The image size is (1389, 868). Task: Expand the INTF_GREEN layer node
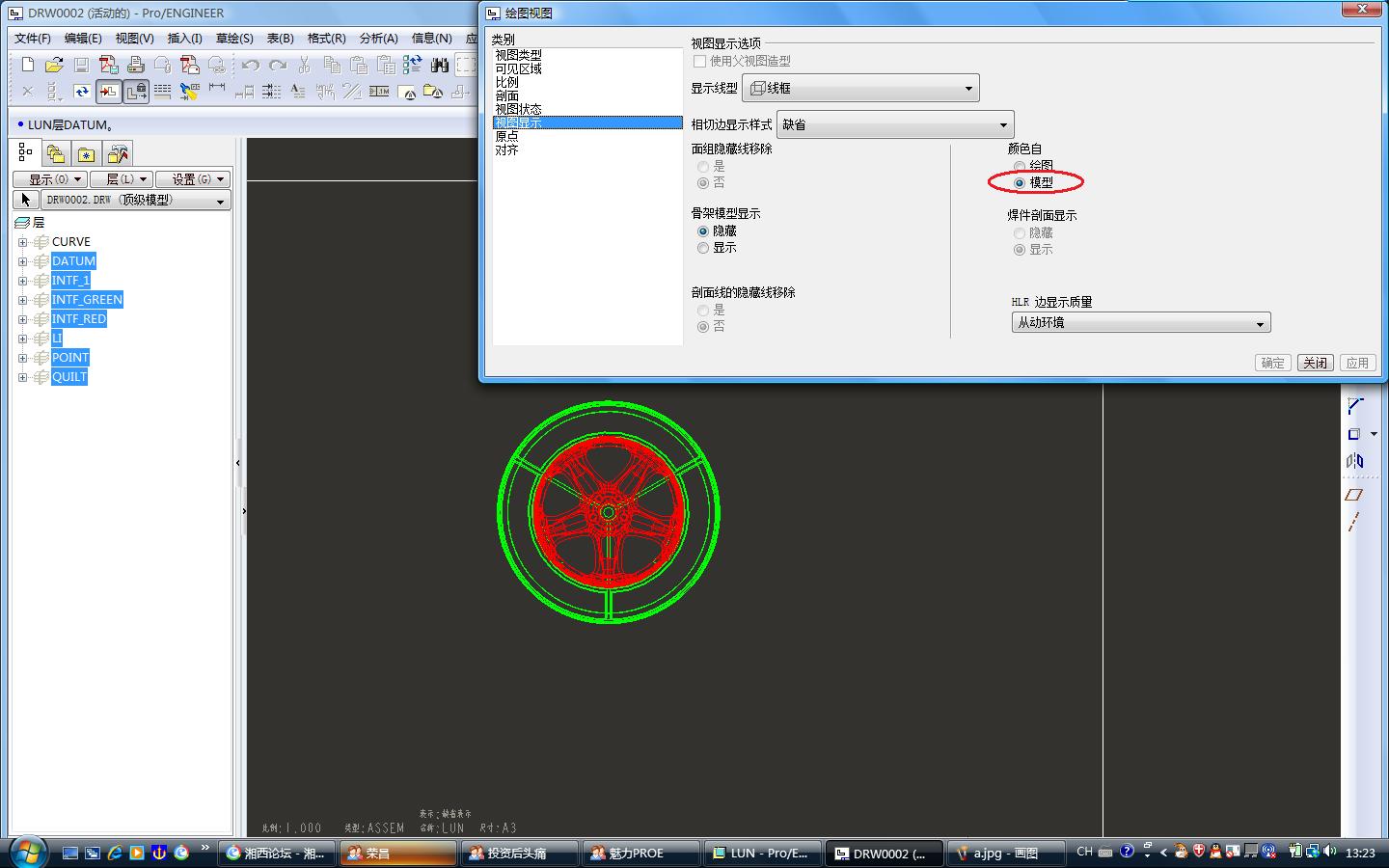tap(22, 300)
